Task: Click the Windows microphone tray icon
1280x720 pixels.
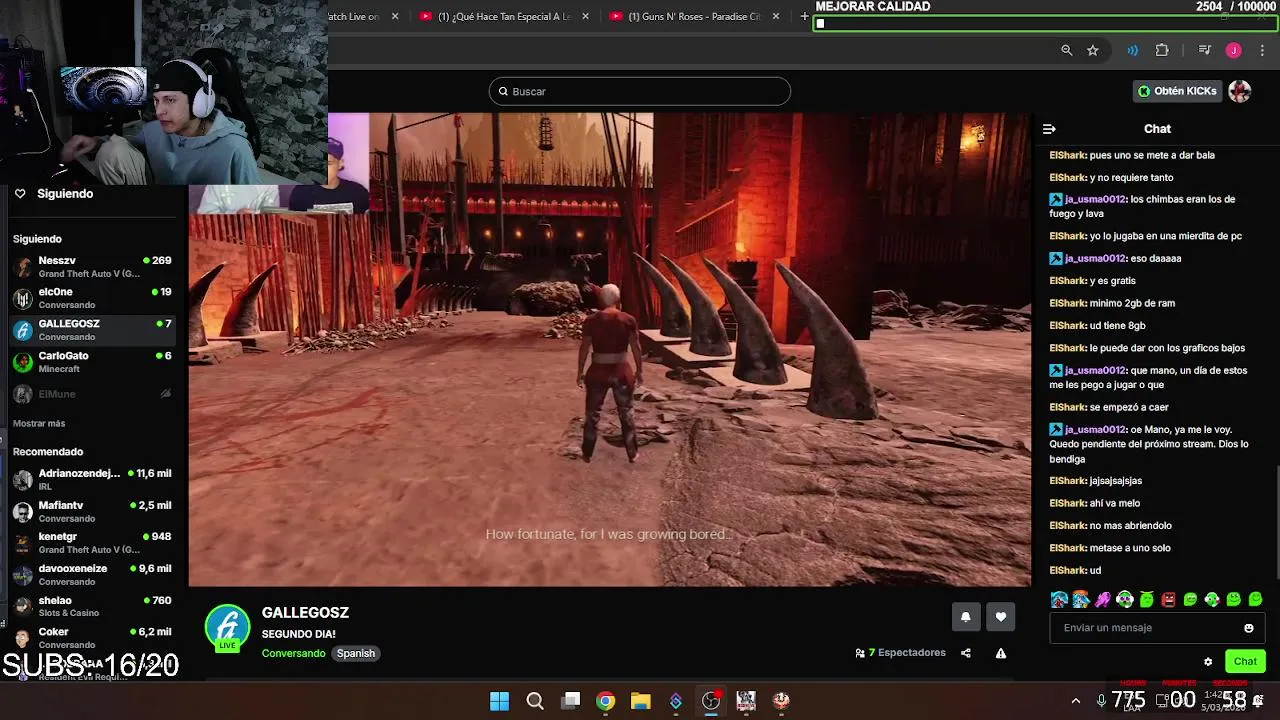Action: click(x=1101, y=701)
